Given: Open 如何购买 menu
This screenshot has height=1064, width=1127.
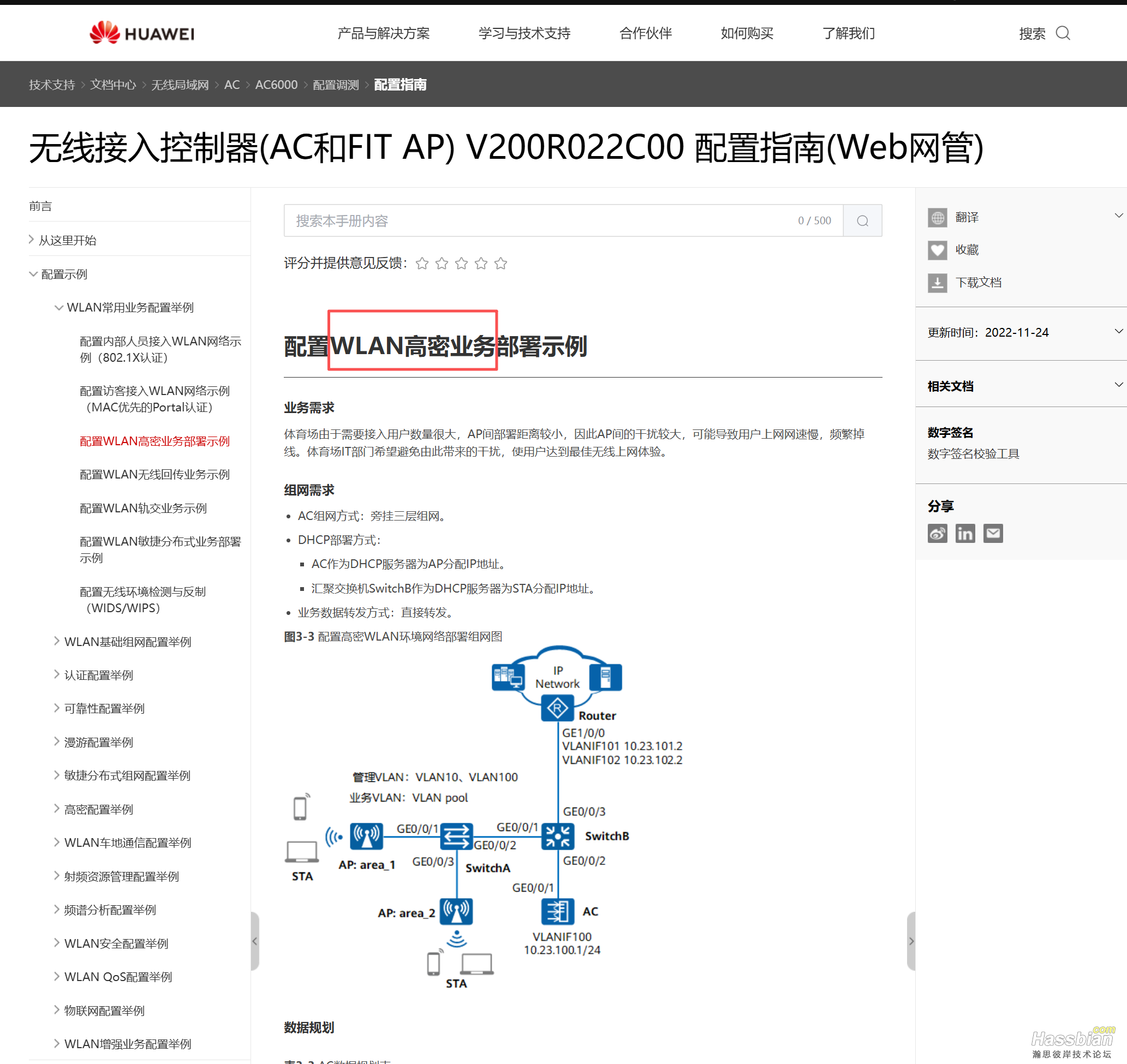Looking at the screenshot, I should pyautogui.click(x=747, y=33).
